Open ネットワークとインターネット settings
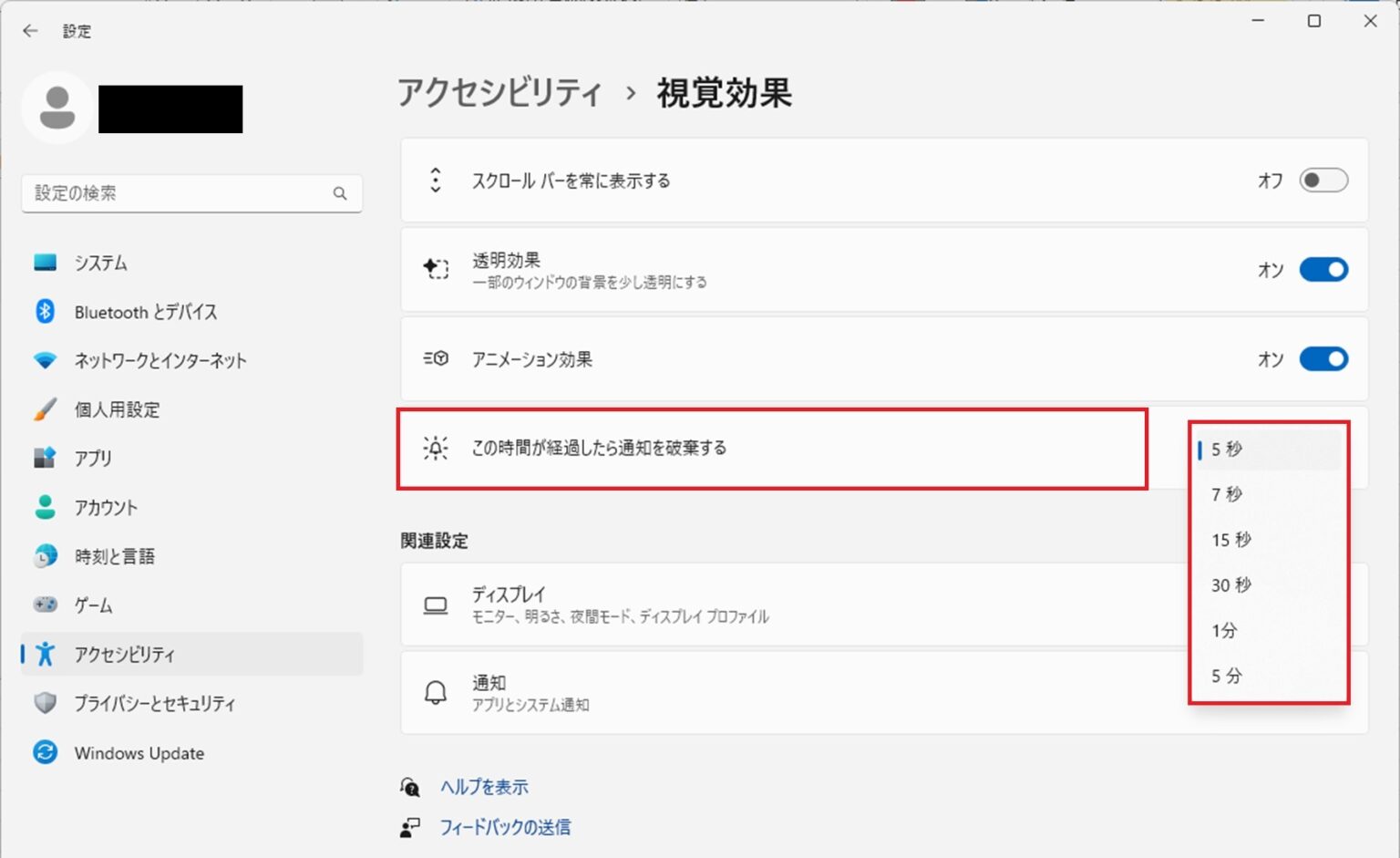This screenshot has height=858, width=1400. [160, 361]
